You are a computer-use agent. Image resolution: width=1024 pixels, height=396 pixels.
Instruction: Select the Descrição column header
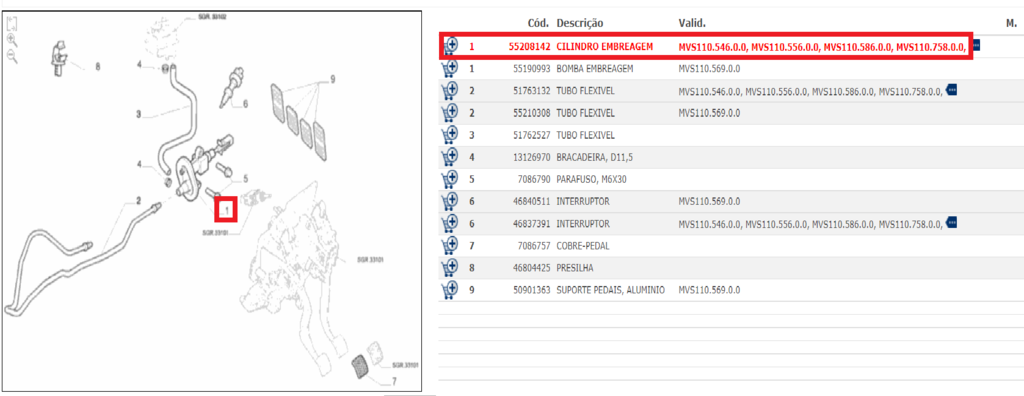580,24
